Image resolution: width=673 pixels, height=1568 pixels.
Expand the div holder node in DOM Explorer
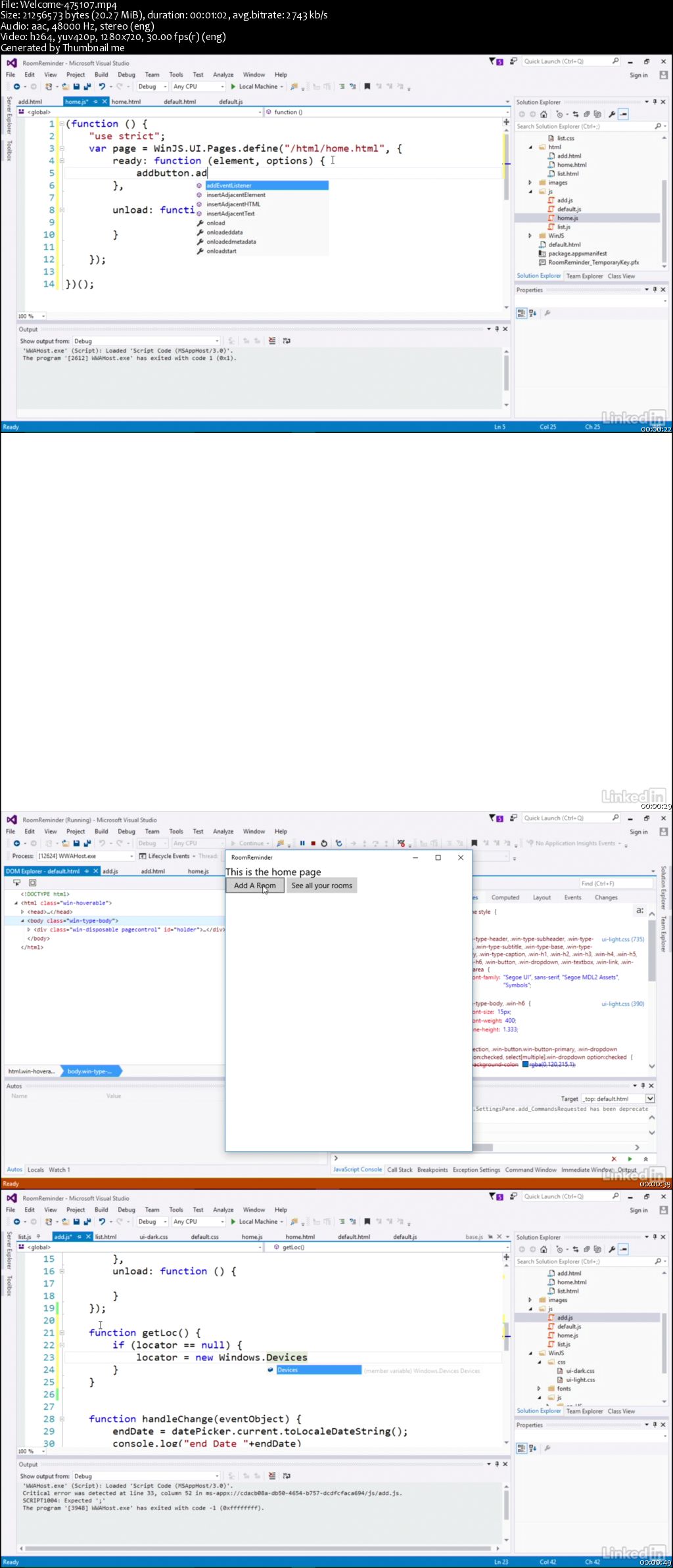(x=28, y=930)
